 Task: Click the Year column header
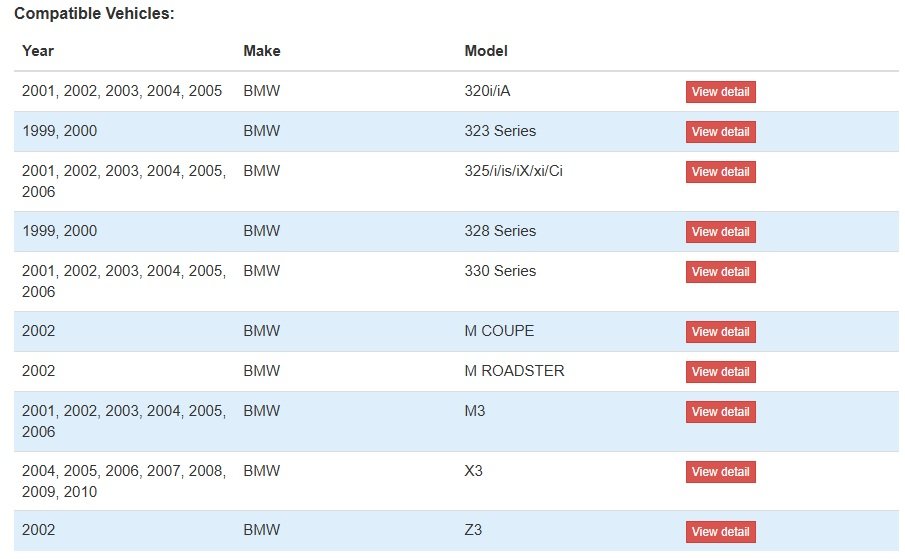[38, 51]
